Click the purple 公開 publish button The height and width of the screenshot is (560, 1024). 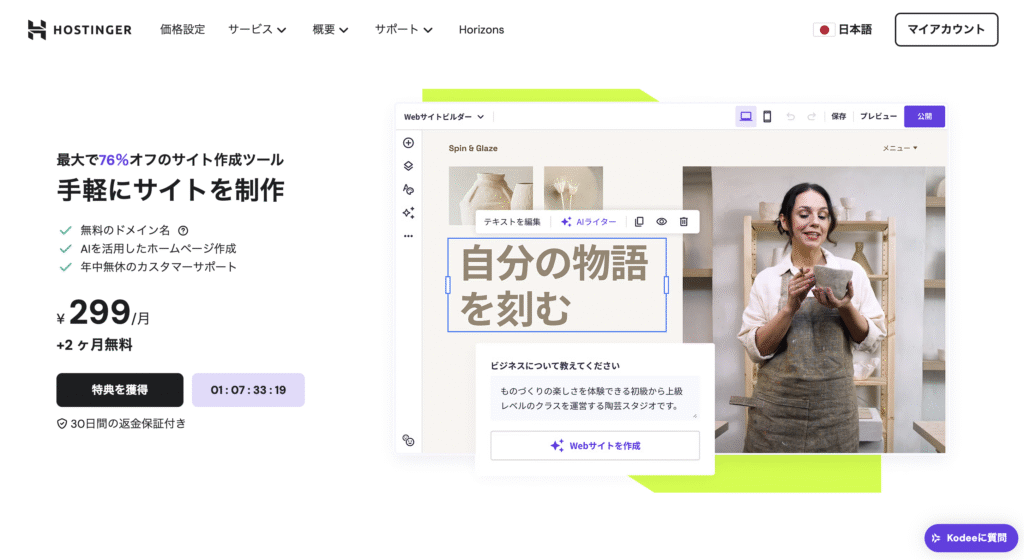coord(924,117)
